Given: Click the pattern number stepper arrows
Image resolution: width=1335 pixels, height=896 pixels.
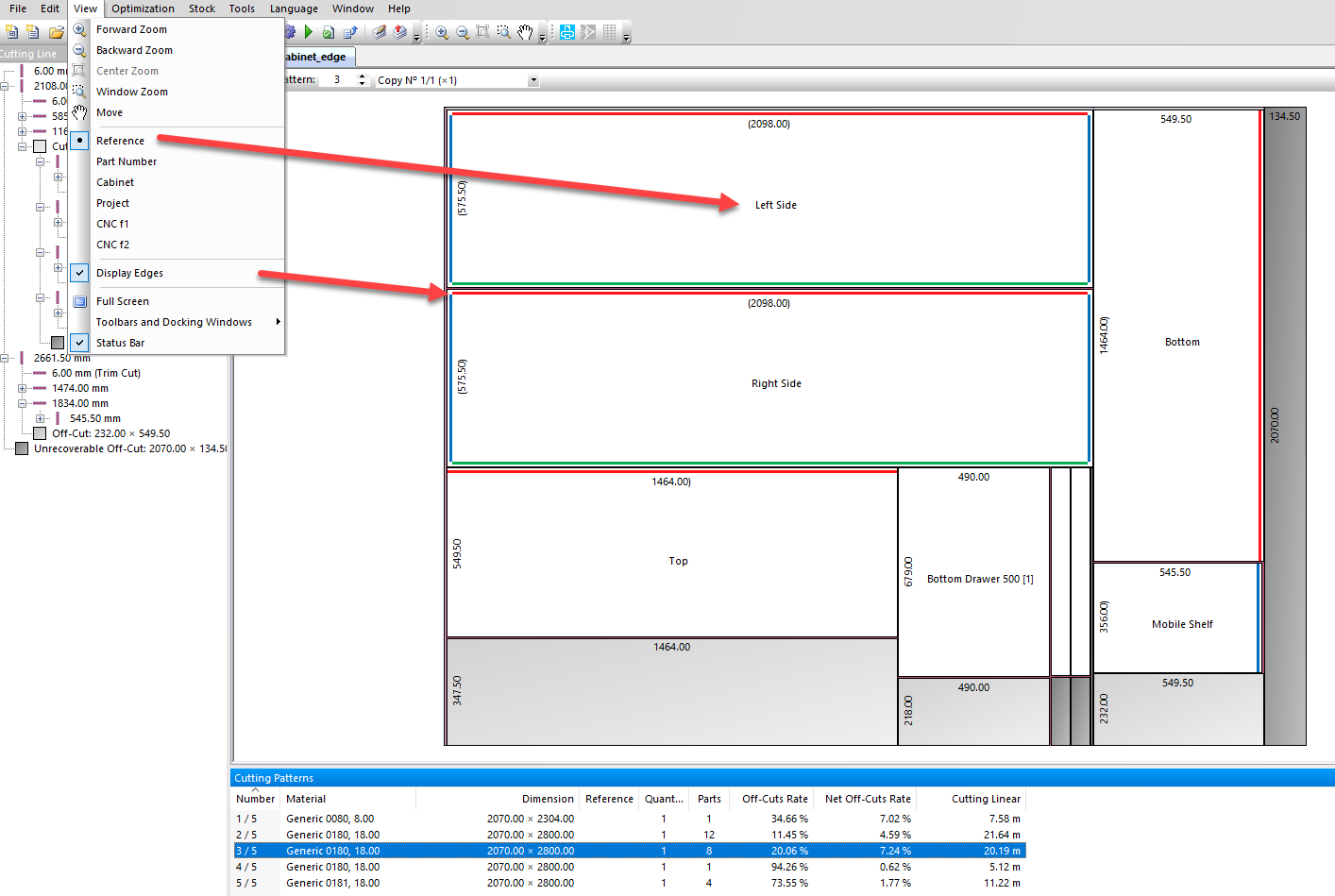Looking at the screenshot, I should pyautogui.click(x=362, y=80).
